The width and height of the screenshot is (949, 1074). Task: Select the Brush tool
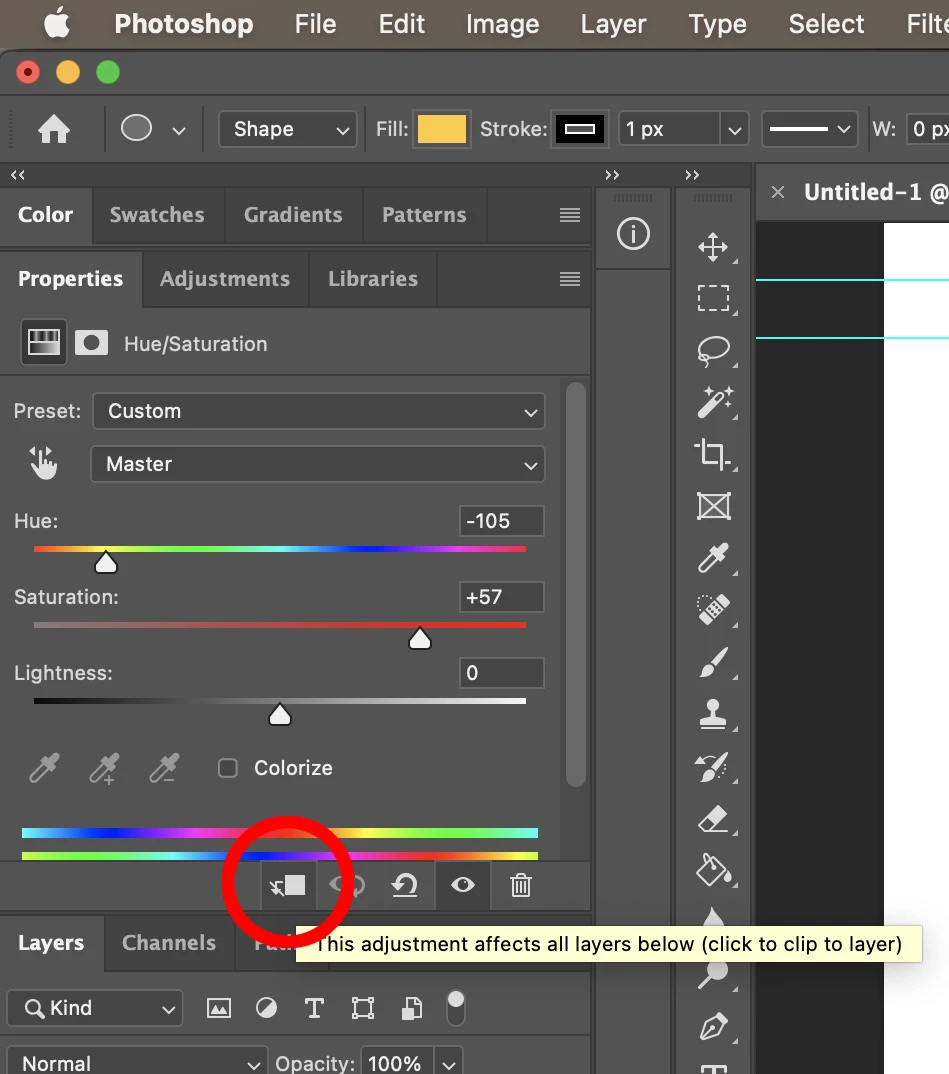click(x=713, y=662)
